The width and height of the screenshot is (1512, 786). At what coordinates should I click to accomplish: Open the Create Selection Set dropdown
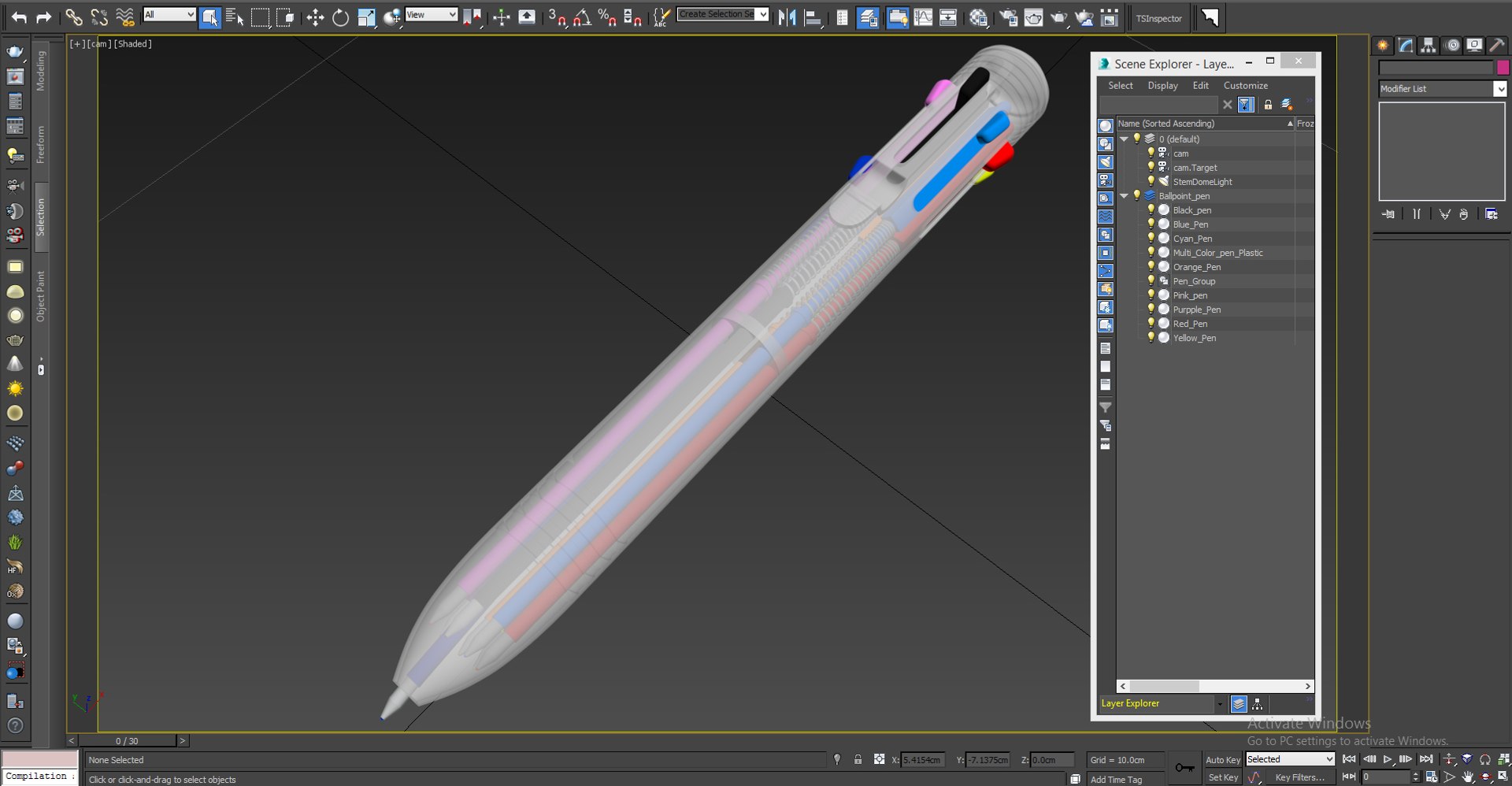pos(723,14)
